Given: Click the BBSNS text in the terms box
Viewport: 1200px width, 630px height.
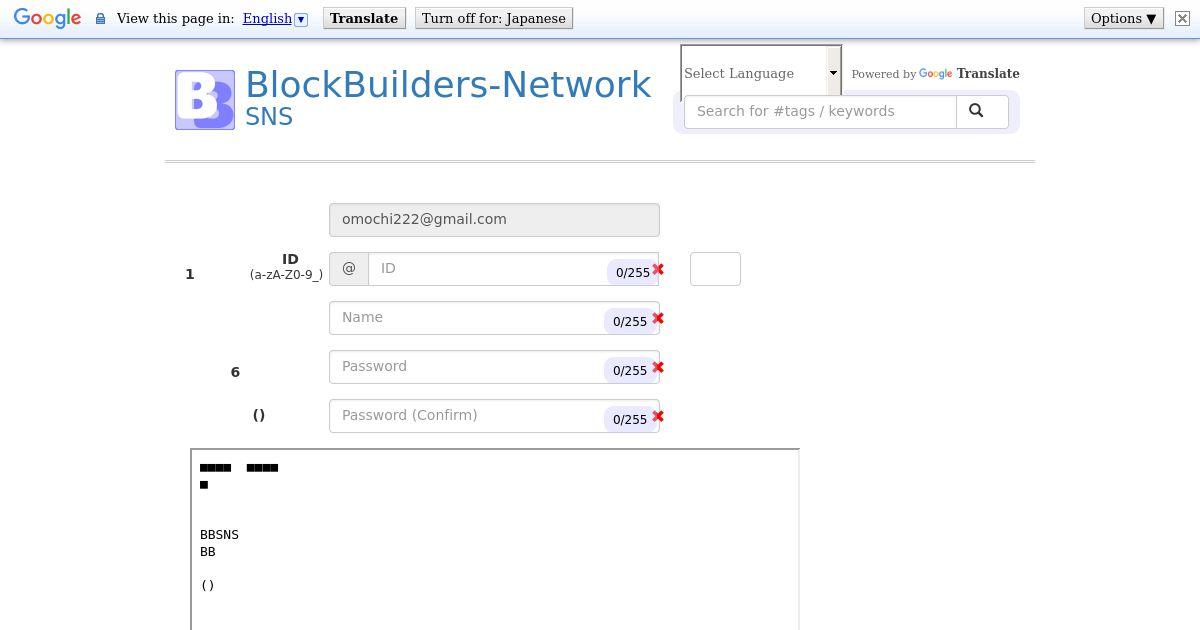Looking at the screenshot, I should pyautogui.click(x=219, y=535).
